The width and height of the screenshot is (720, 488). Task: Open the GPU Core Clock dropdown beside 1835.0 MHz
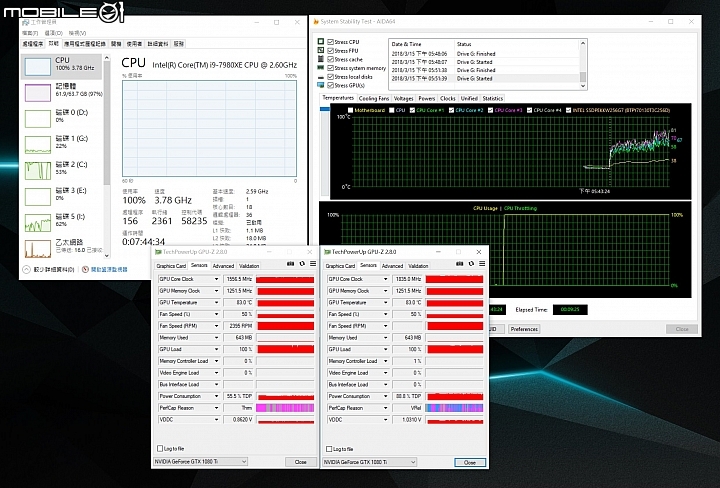click(x=385, y=279)
